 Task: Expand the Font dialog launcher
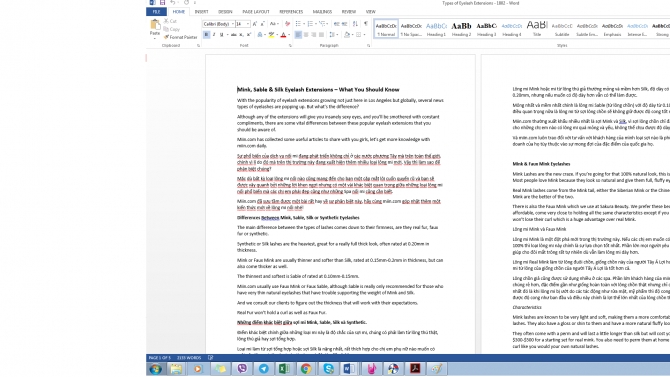point(290,45)
